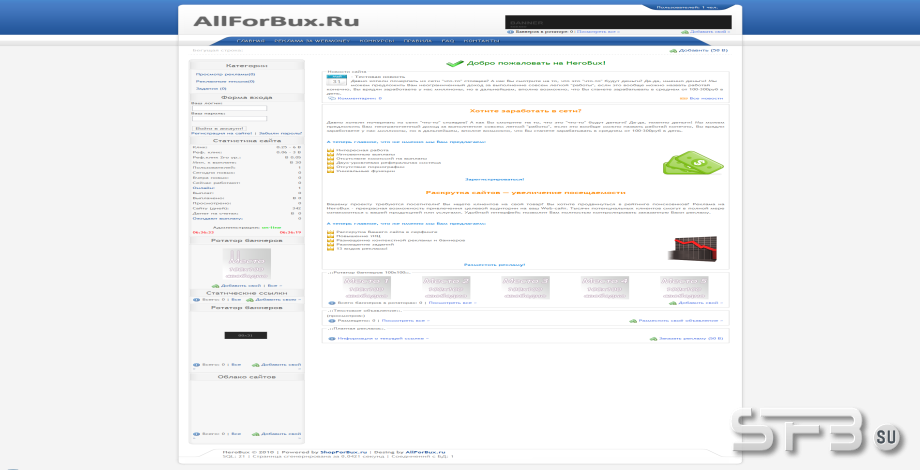920x470 pixels.
Task: Click the small black banner in second Ротатор баннеров
Action: (246, 336)
